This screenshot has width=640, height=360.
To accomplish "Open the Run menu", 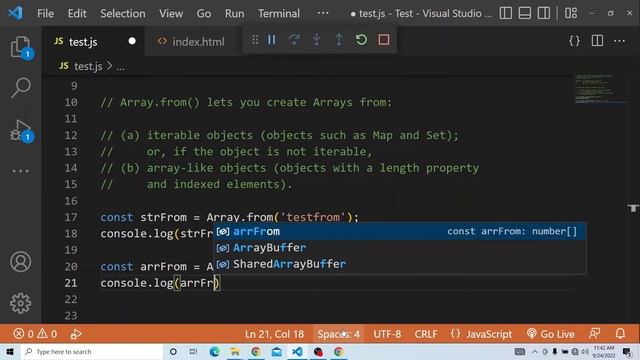I will click(x=234, y=13).
